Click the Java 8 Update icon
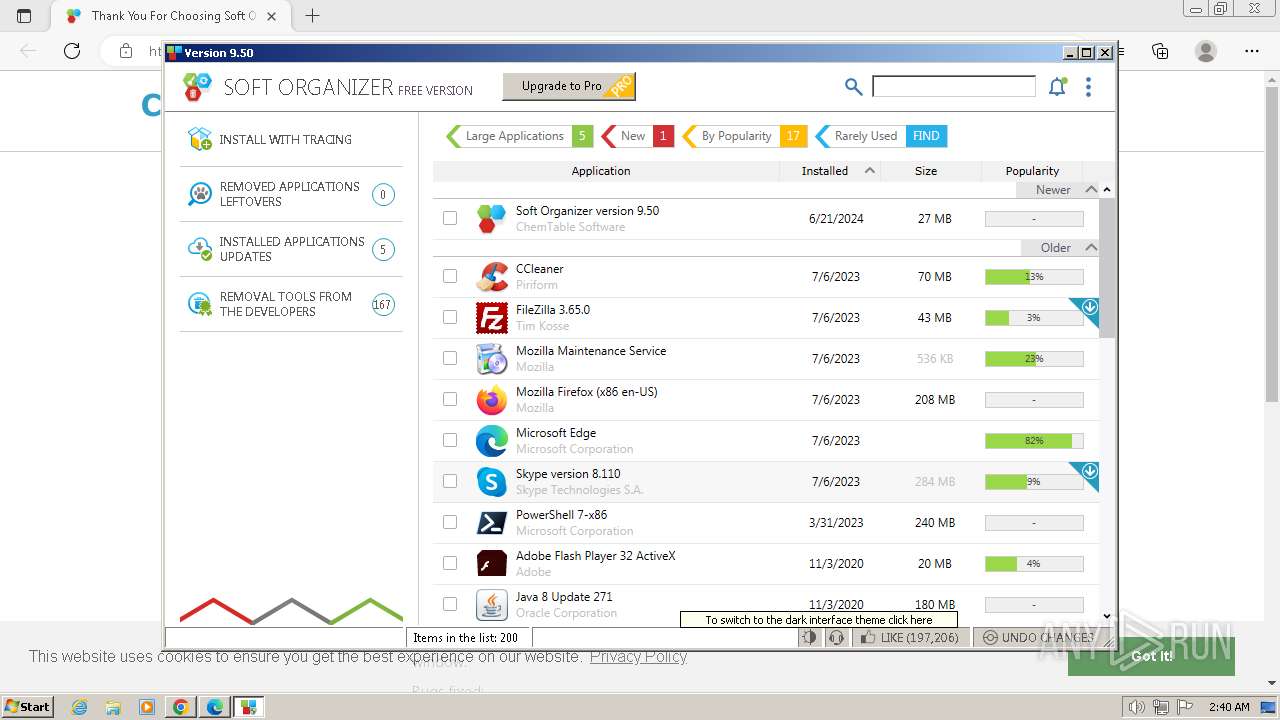Screen dimensions: 1280x720 [491, 604]
